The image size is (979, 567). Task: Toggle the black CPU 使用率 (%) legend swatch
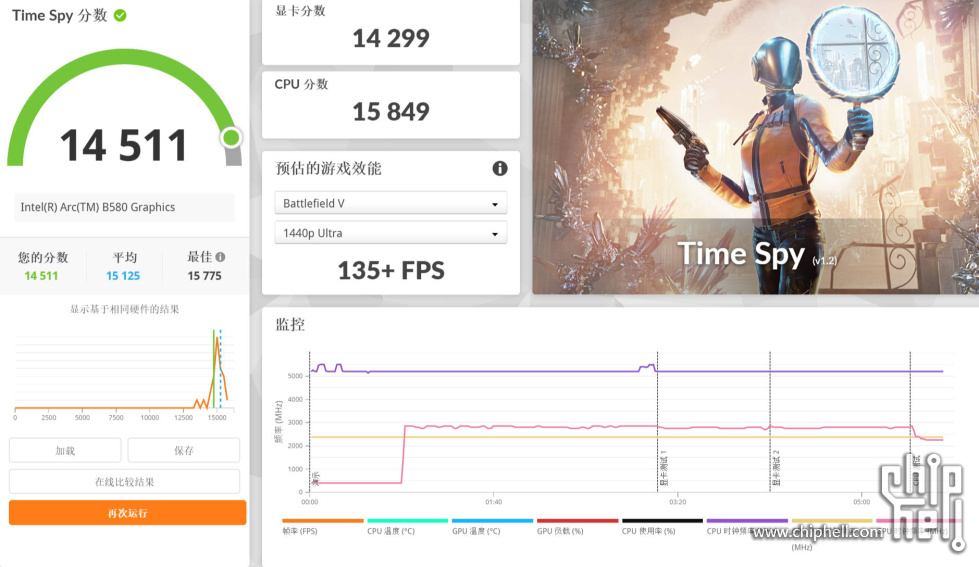[x=662, y=520]
